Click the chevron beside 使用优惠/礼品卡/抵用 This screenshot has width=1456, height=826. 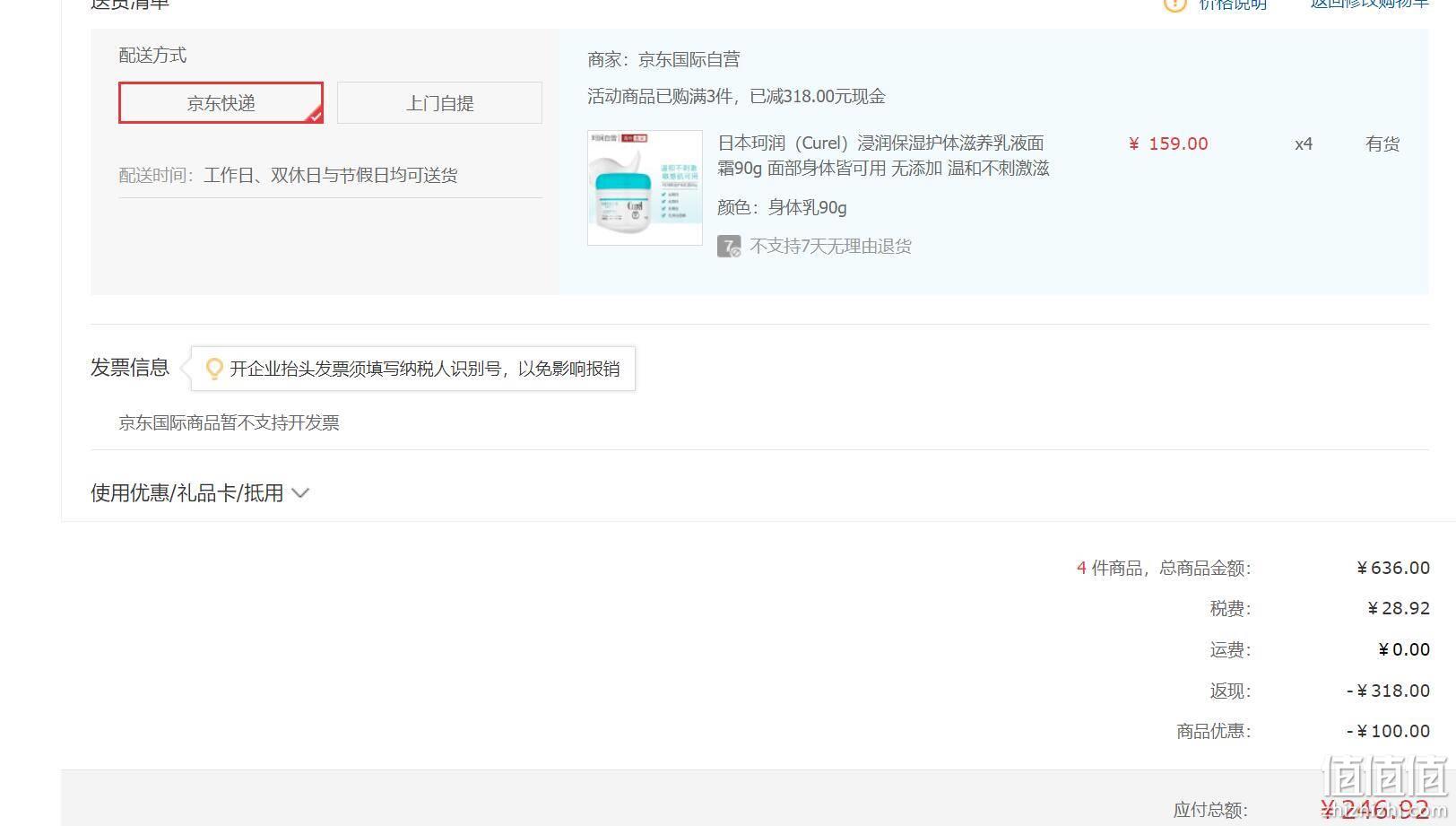pos(300,492)
